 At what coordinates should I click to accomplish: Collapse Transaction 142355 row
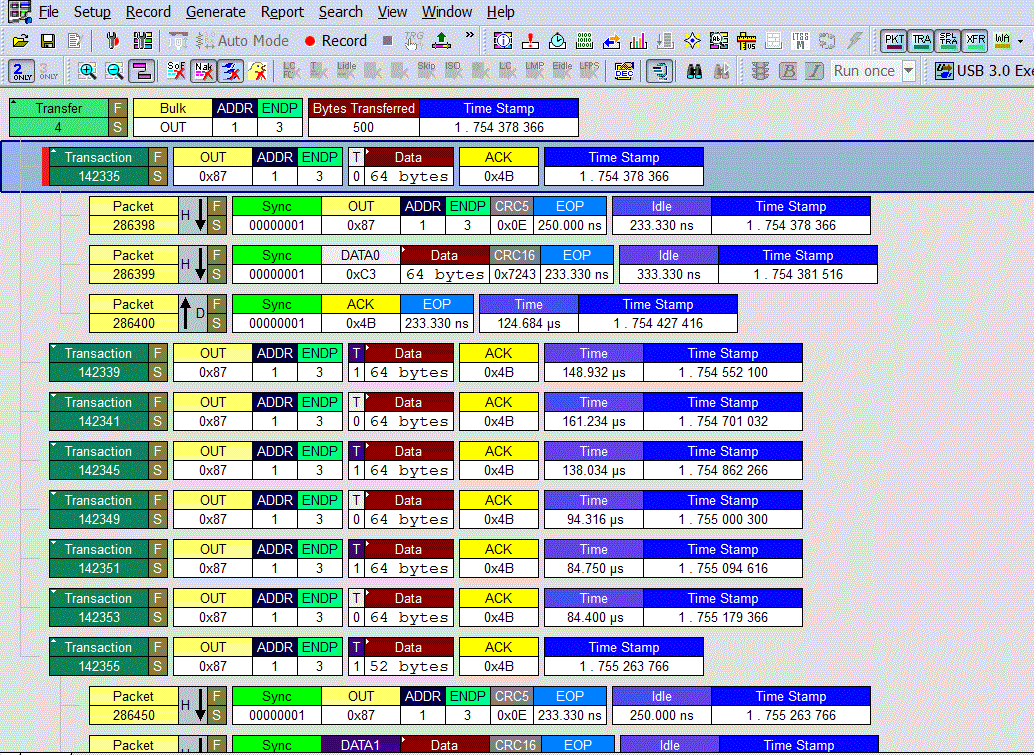point(54,642)
